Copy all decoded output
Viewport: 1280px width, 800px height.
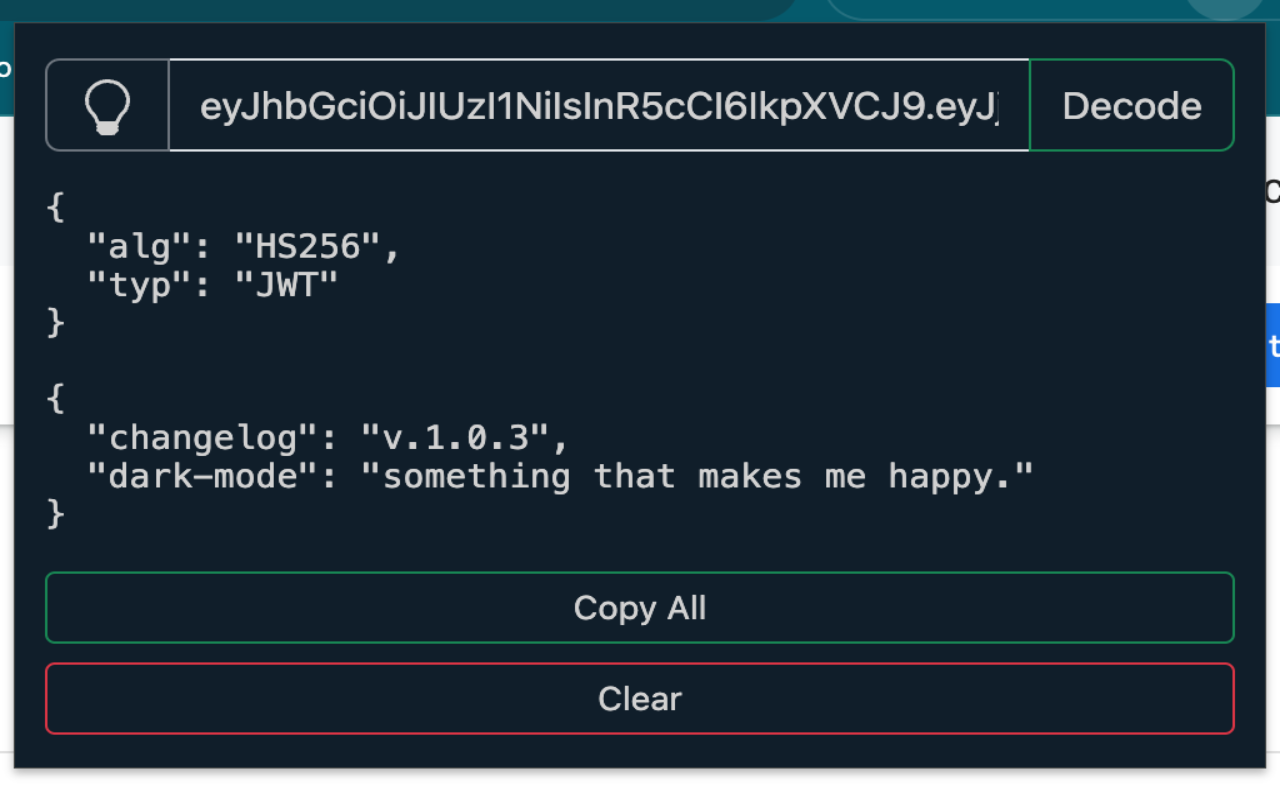640,607
